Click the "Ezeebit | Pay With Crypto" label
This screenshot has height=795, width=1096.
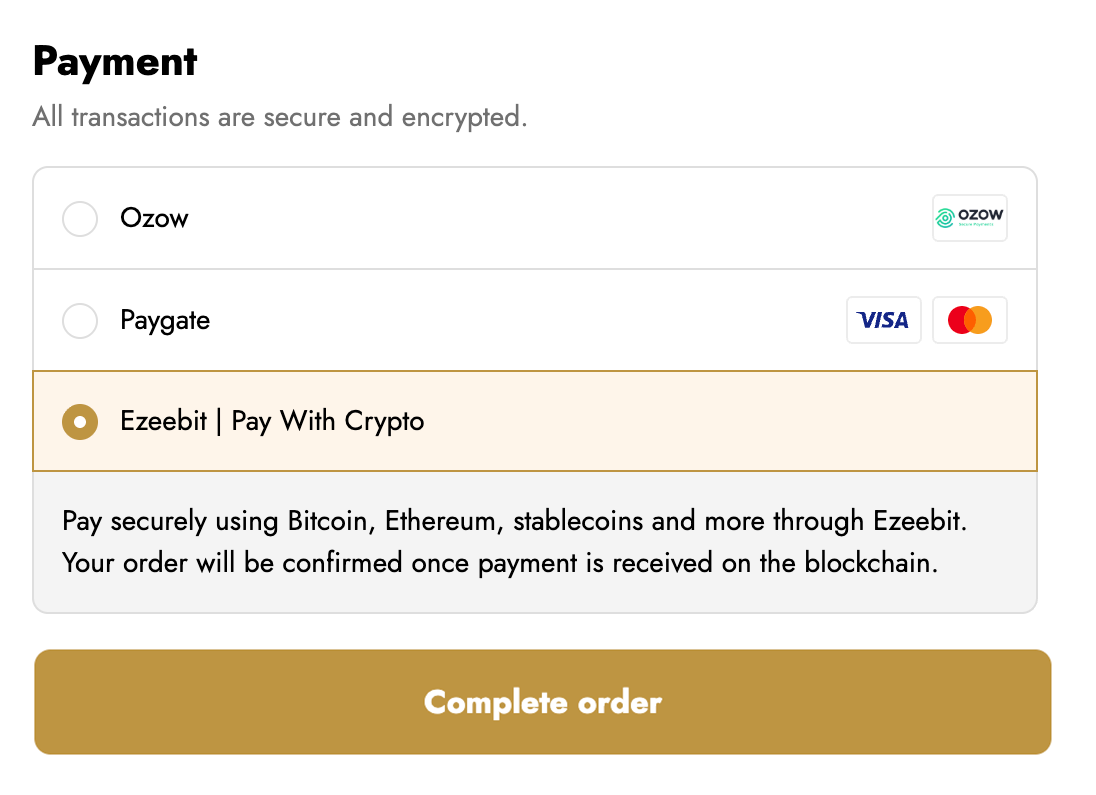pyautogui.click(x=272, y=421)
